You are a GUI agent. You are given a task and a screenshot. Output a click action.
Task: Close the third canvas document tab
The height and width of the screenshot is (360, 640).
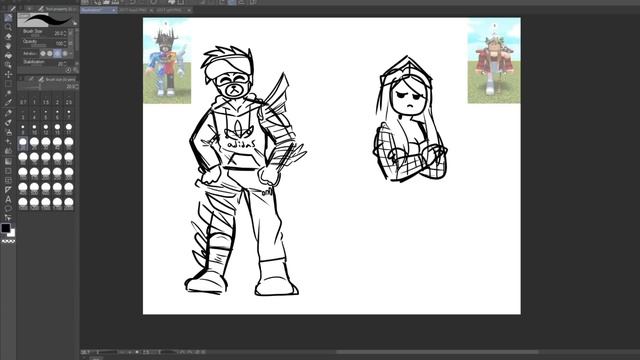coord(189,10)
